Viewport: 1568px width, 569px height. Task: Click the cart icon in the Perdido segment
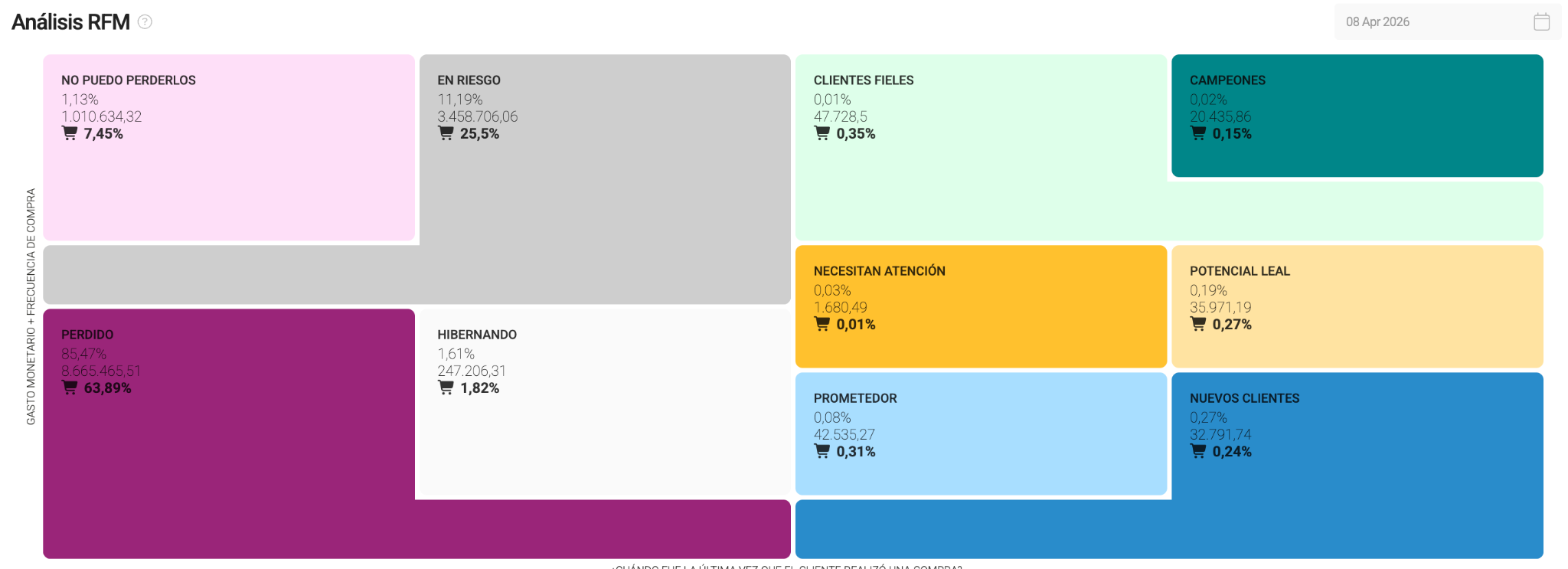(x=70, y=388)
